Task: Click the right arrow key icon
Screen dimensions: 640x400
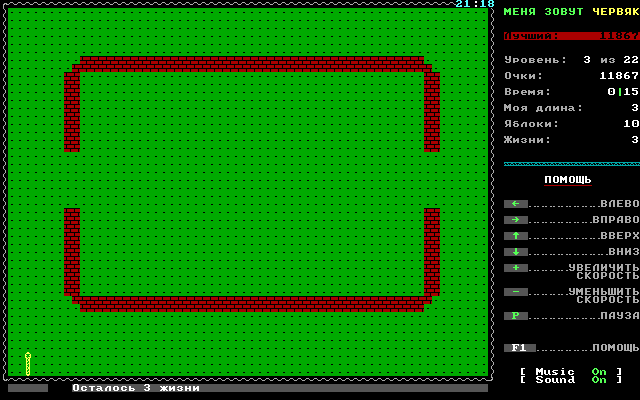Action: click(x=516, y=220)
